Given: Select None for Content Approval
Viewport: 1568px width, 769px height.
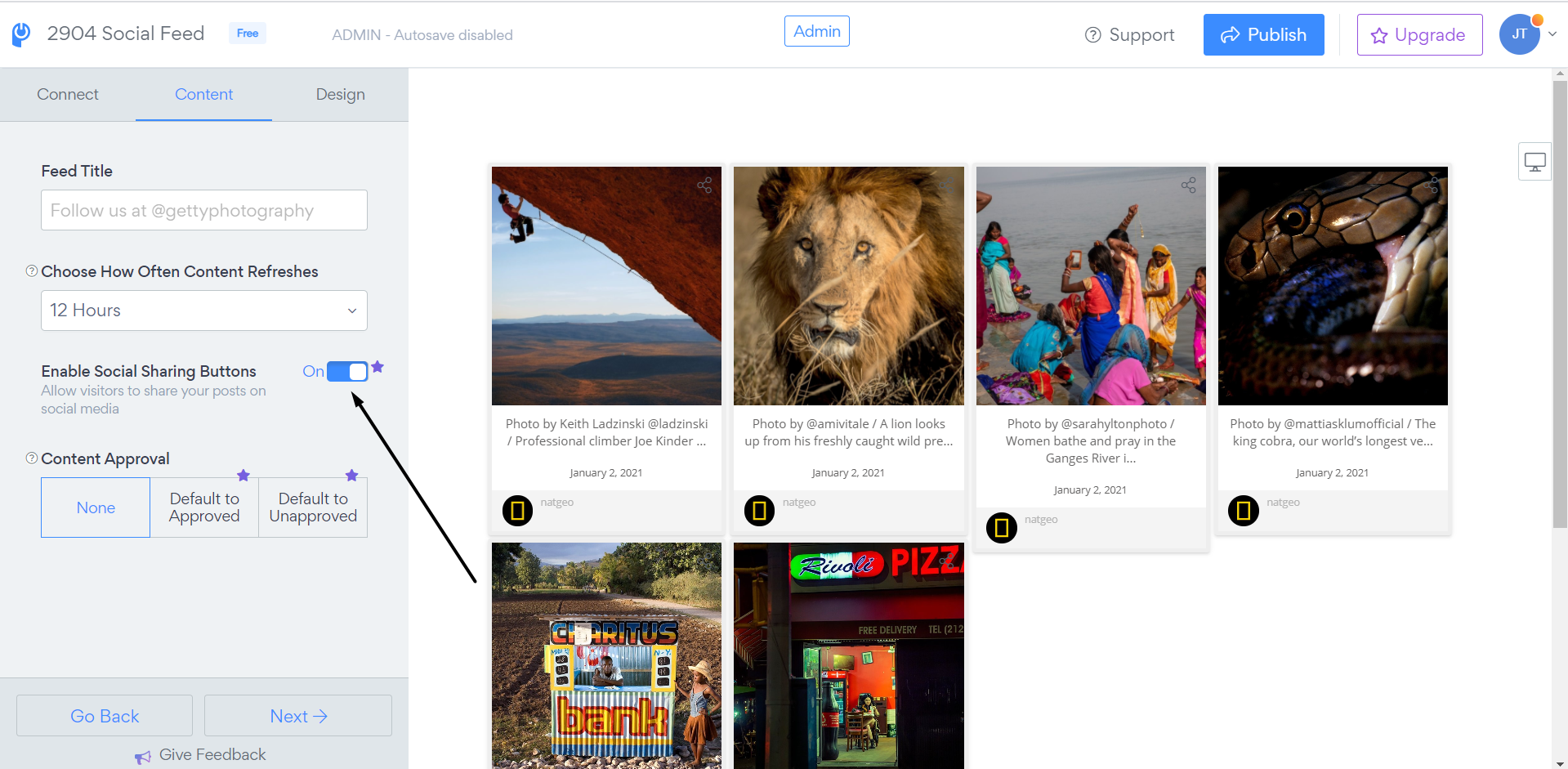Looking at the screenshot, I should click(96, 507).
